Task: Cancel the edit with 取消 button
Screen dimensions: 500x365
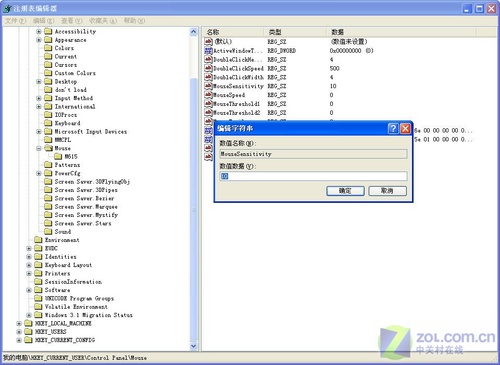Action: coord(388,191)
